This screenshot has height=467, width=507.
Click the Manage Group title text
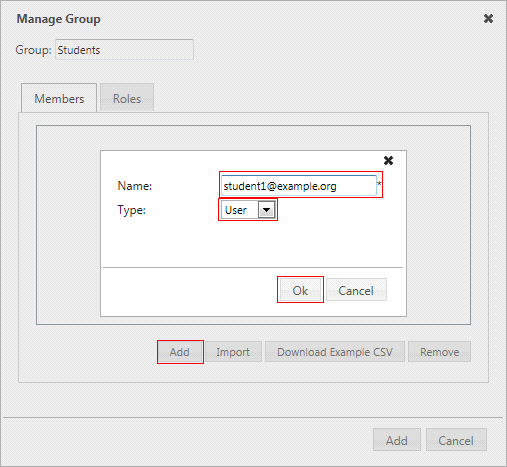point(59,19)
